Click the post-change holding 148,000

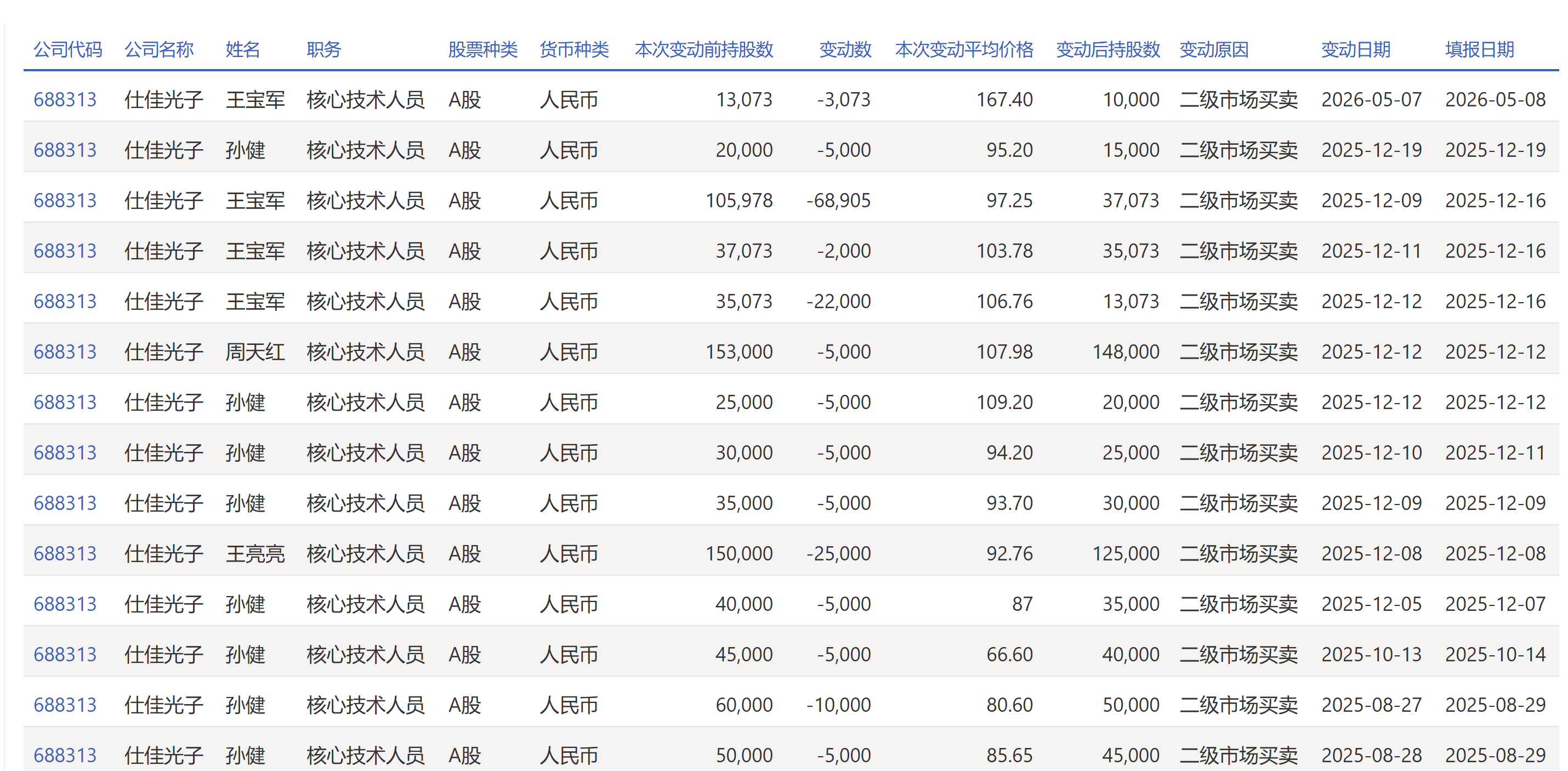1126,352
